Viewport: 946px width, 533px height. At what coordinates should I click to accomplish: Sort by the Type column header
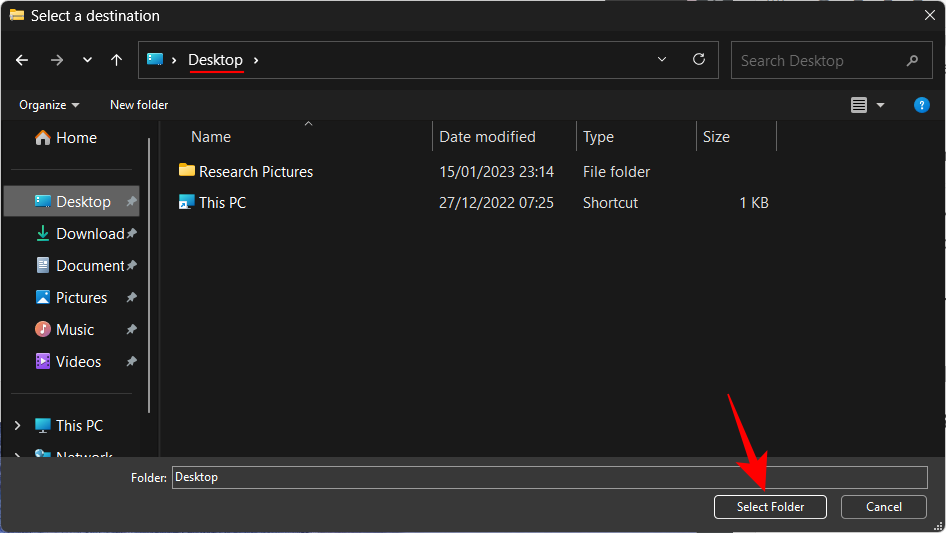point(598,137)
